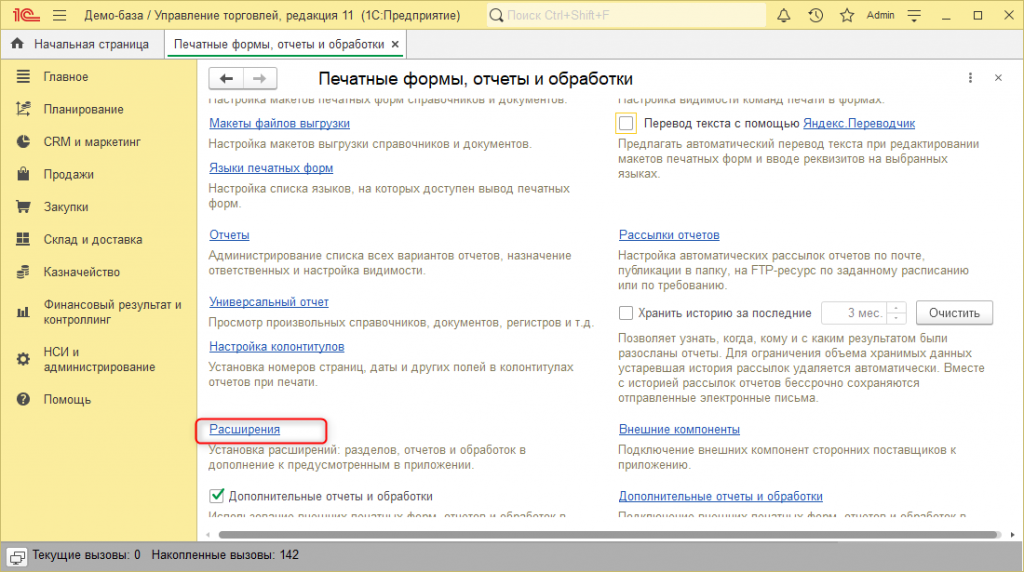1024x572 pixels.
Task: Decrease history months with down stepper arrow
Action: click(x=897, y=319)
